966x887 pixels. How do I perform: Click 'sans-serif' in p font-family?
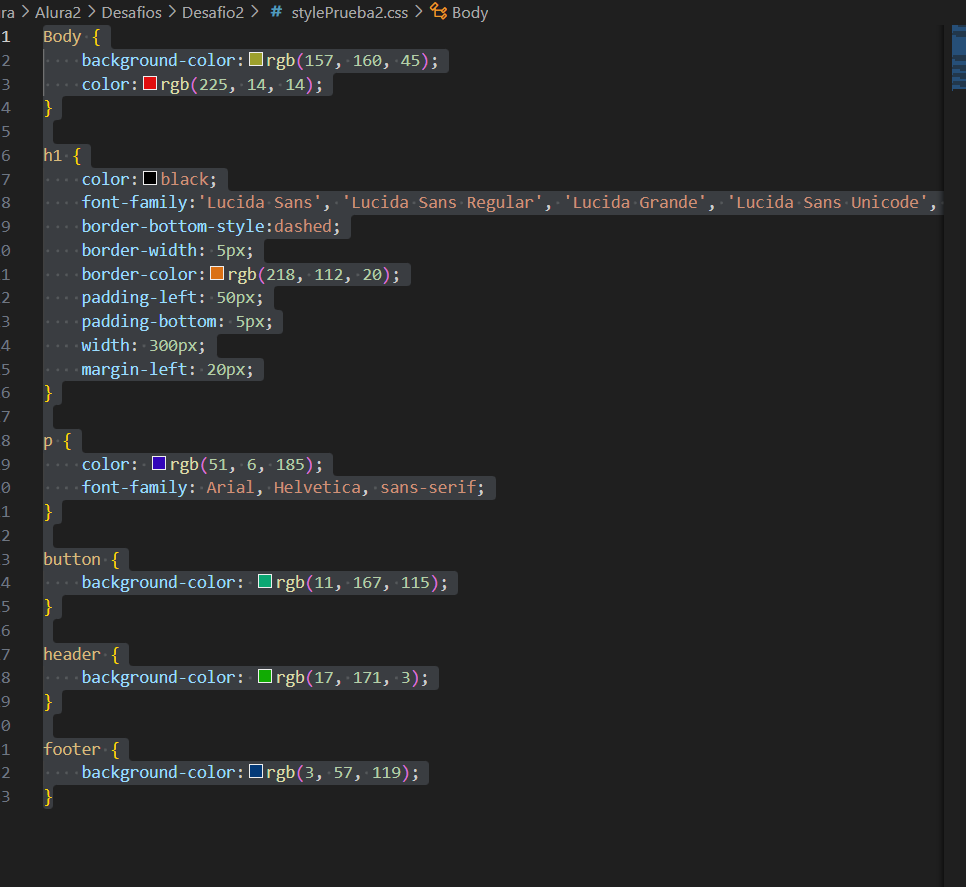point(428,488)
